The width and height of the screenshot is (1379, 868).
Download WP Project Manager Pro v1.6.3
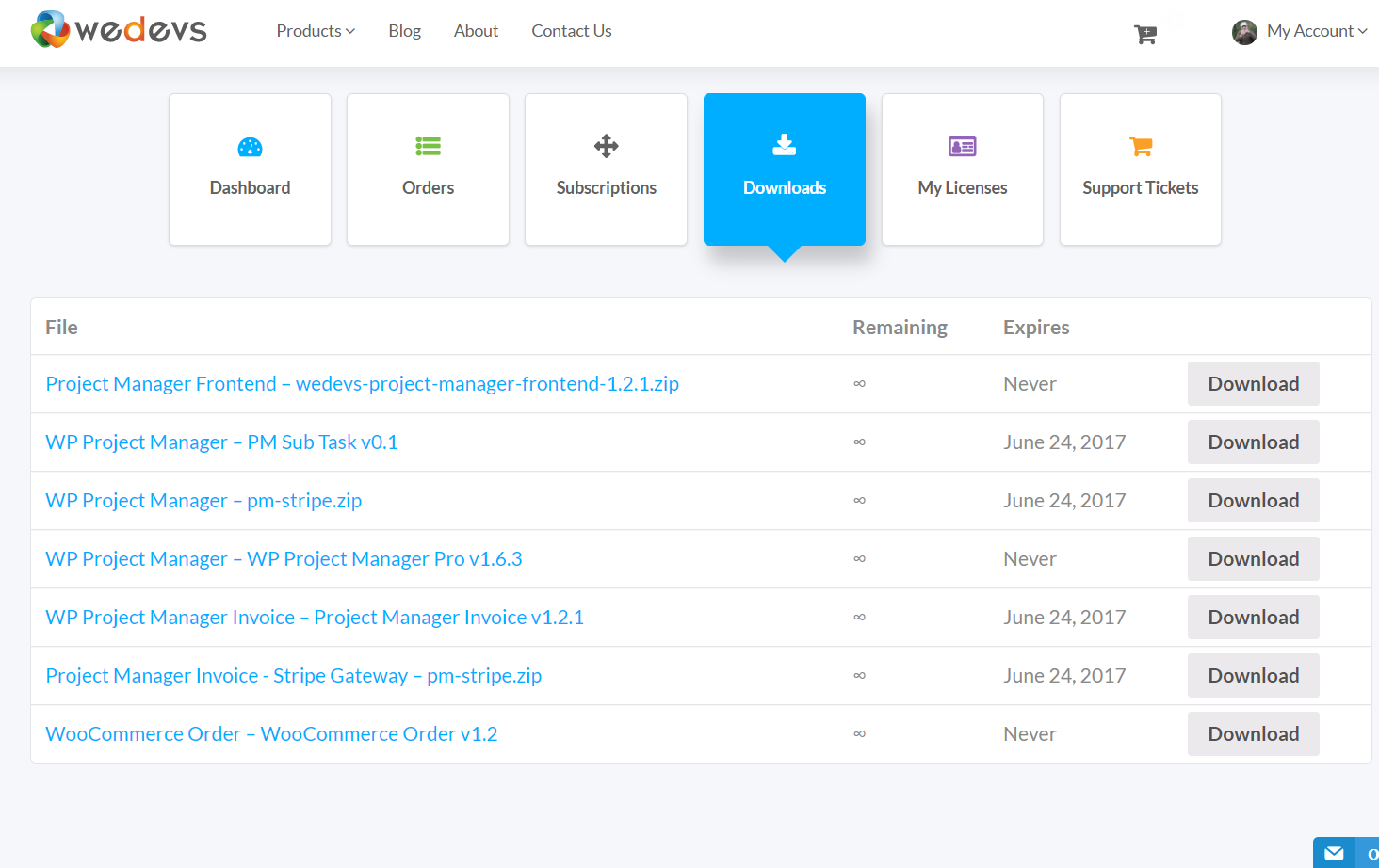pyautogui.click(x=1254, y=559)
